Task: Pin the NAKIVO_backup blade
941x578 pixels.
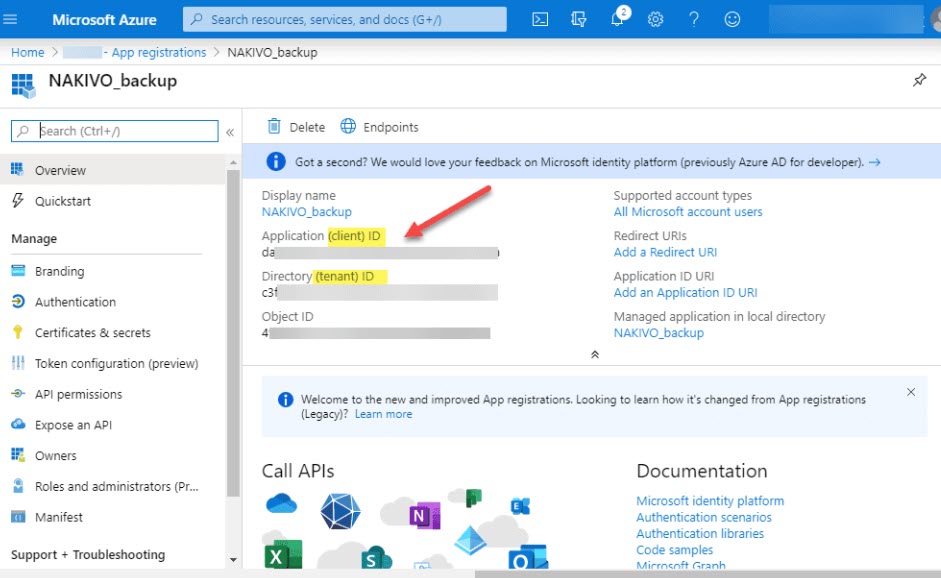Action: [919, 81]
